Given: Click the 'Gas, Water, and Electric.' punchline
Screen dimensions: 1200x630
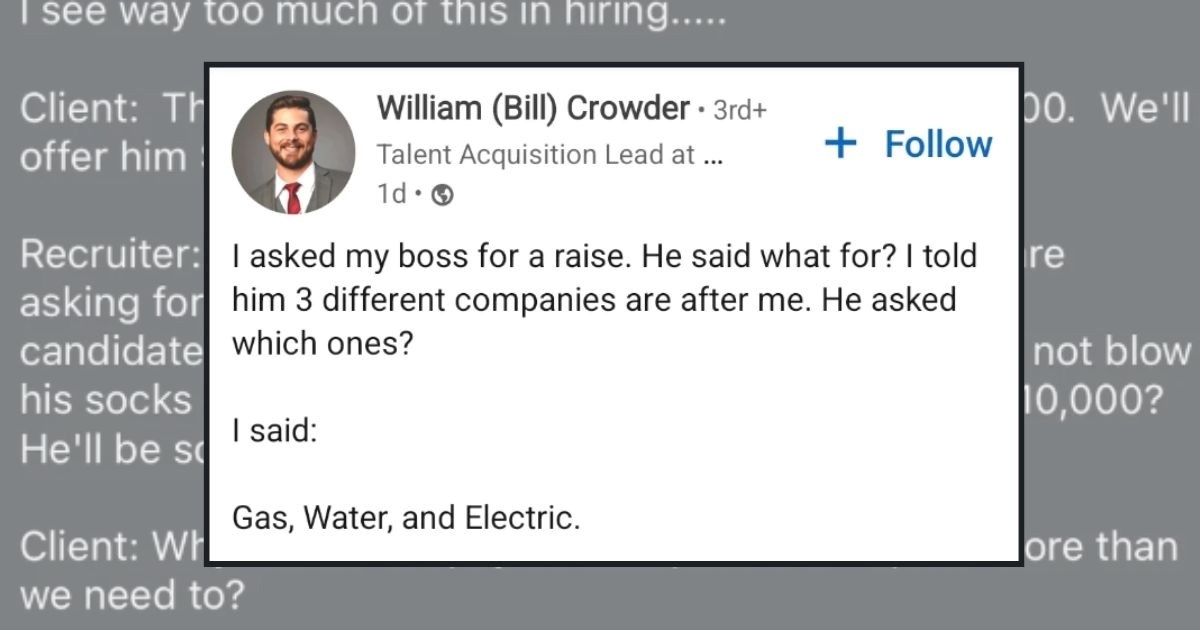Looking at the screenshot, I should [x=406, y=518].
